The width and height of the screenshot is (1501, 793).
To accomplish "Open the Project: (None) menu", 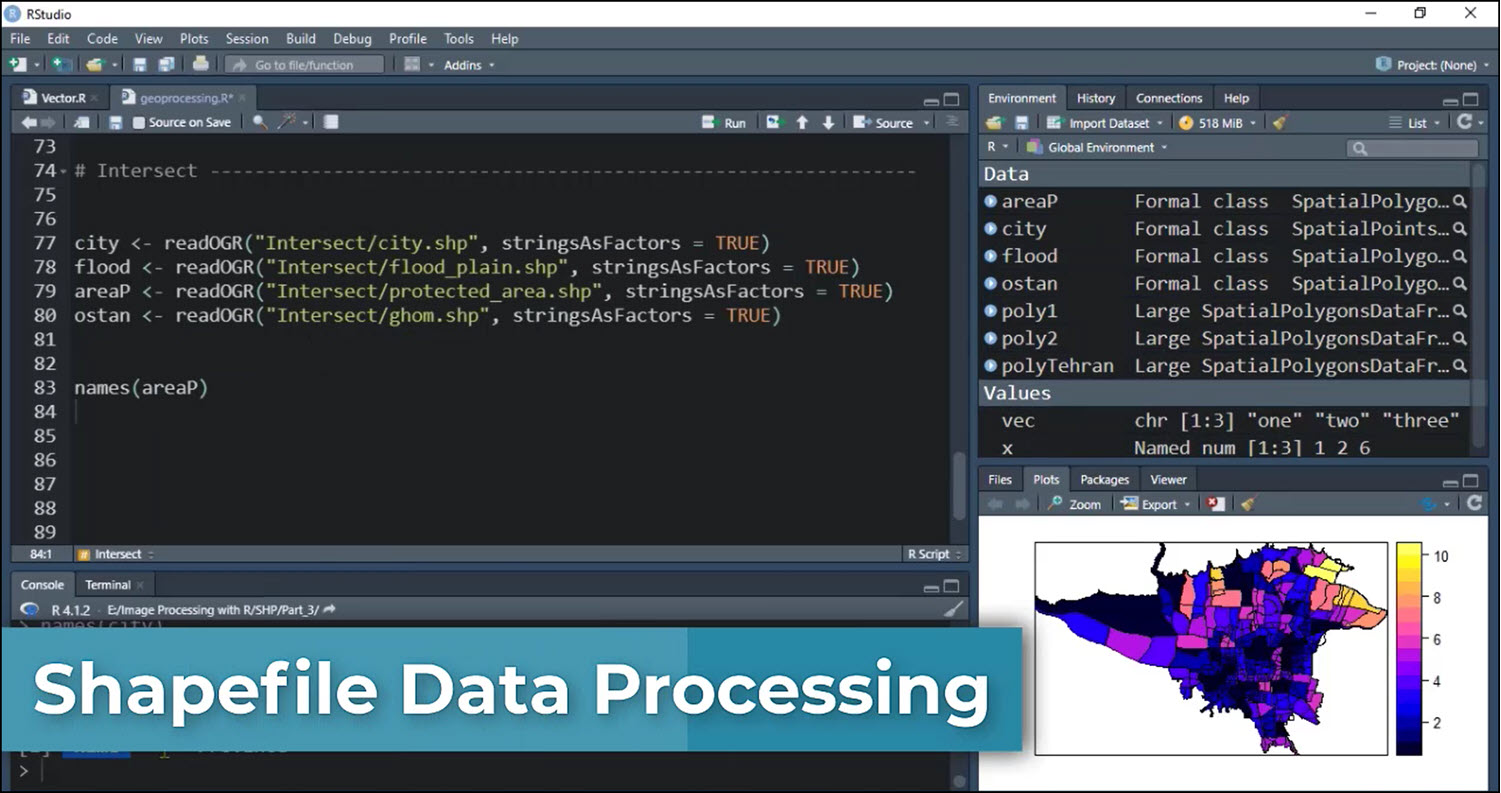I will (x=1432, y=65).
